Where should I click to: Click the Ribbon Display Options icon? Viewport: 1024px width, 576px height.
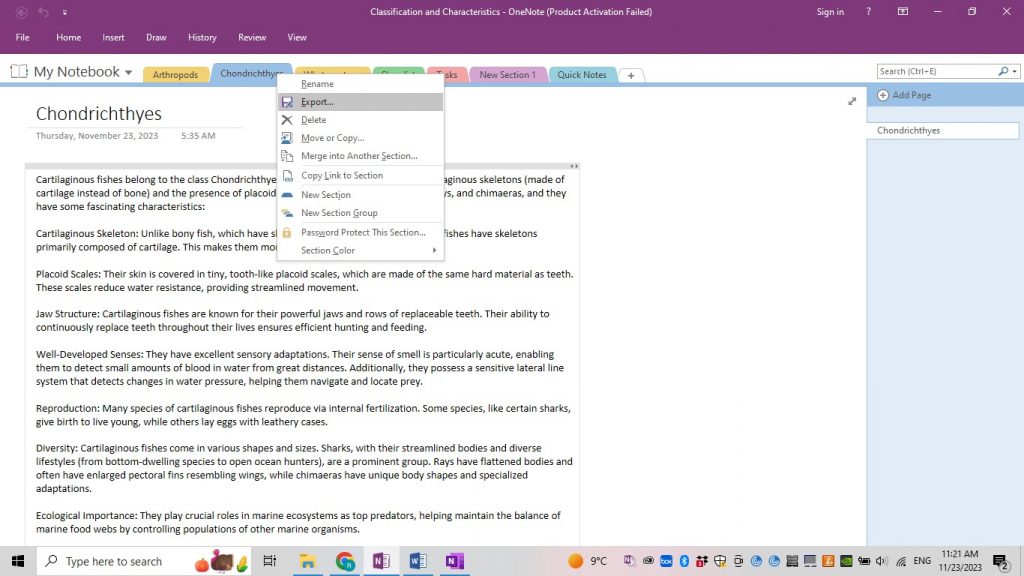coord(902,11)
